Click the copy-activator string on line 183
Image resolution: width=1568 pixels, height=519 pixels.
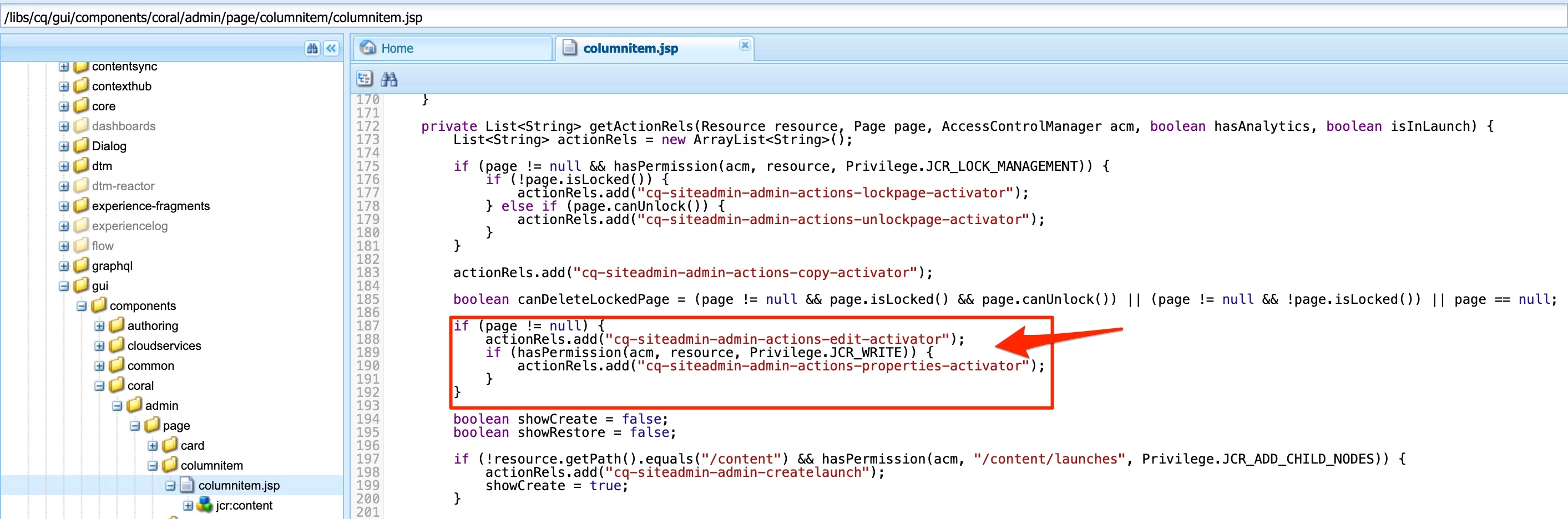click(745, 273)
